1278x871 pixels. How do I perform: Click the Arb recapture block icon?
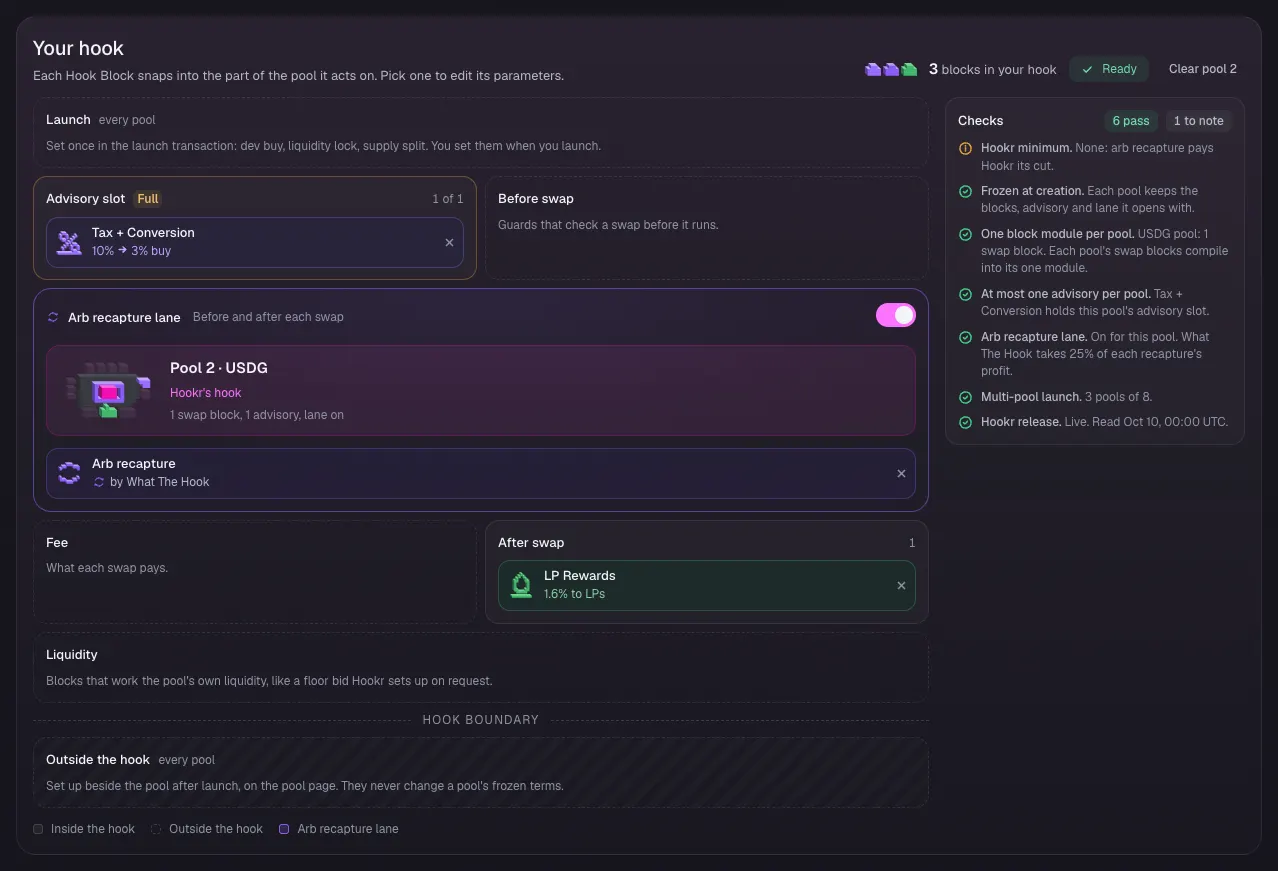pos(69,473)
